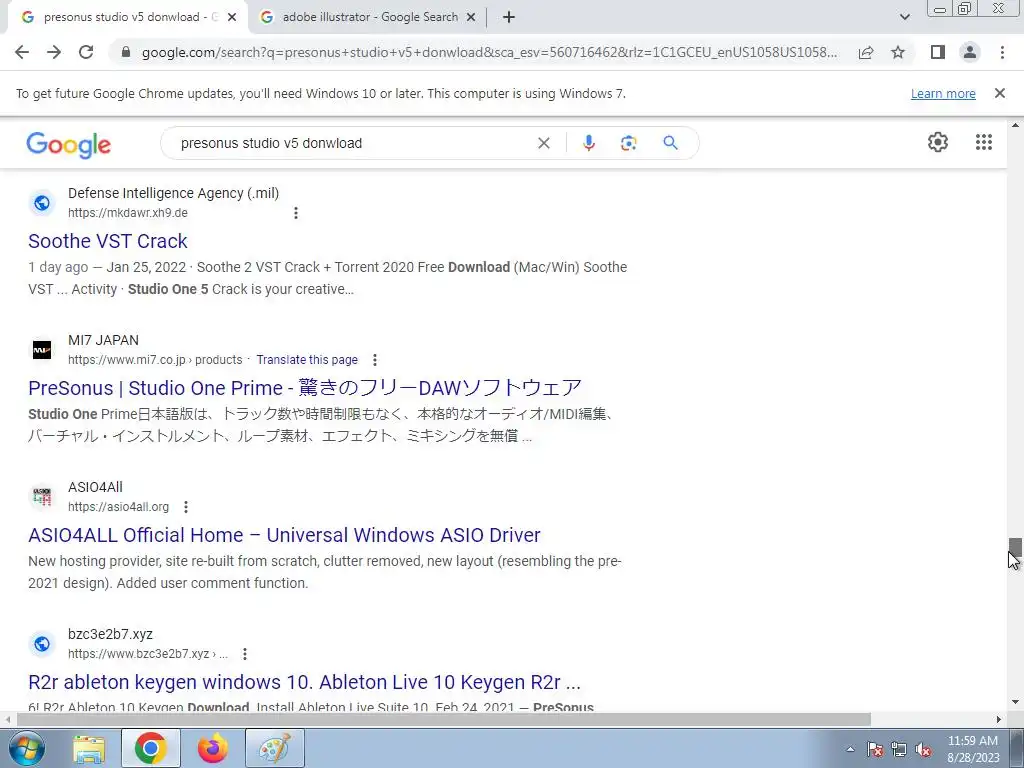This screenshot has width=1024, height=768.
Task: Reload the current page
Action: click(86, 52)
